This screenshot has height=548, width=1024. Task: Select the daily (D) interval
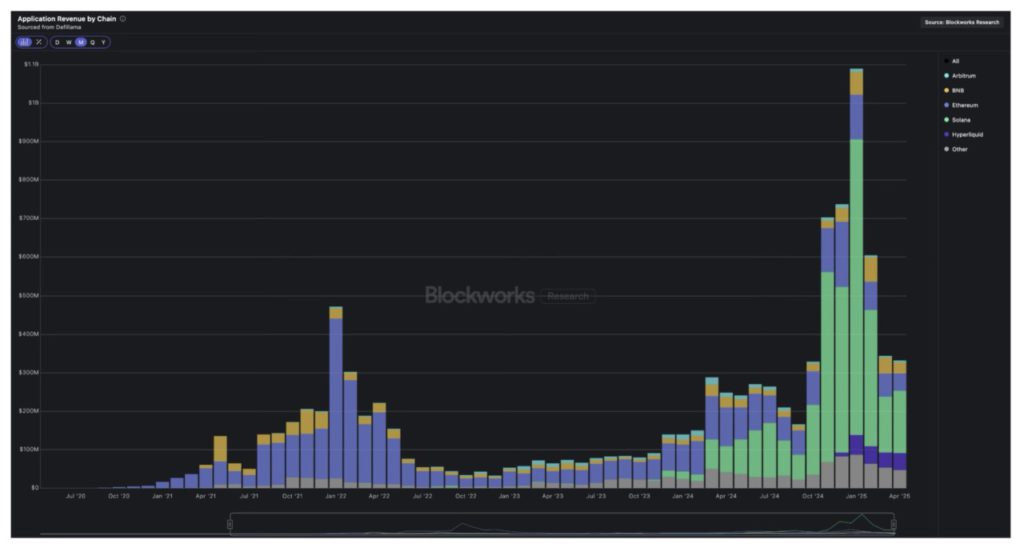[57, 42]
